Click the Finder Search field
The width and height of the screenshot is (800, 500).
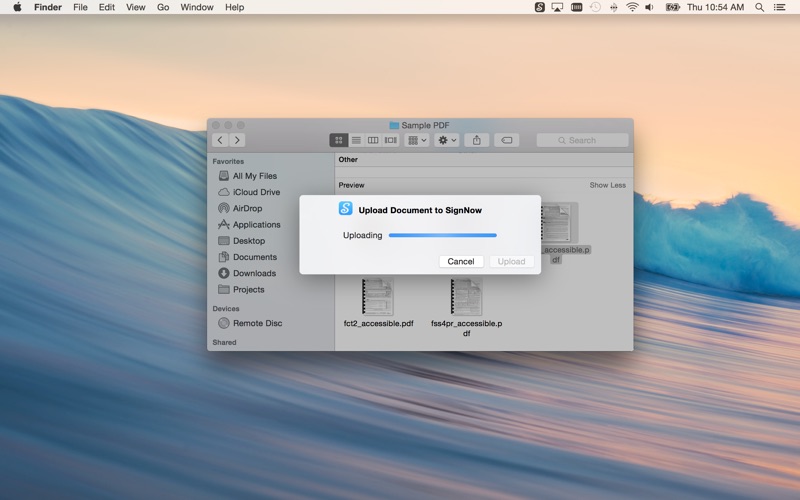tap(582, 140)
